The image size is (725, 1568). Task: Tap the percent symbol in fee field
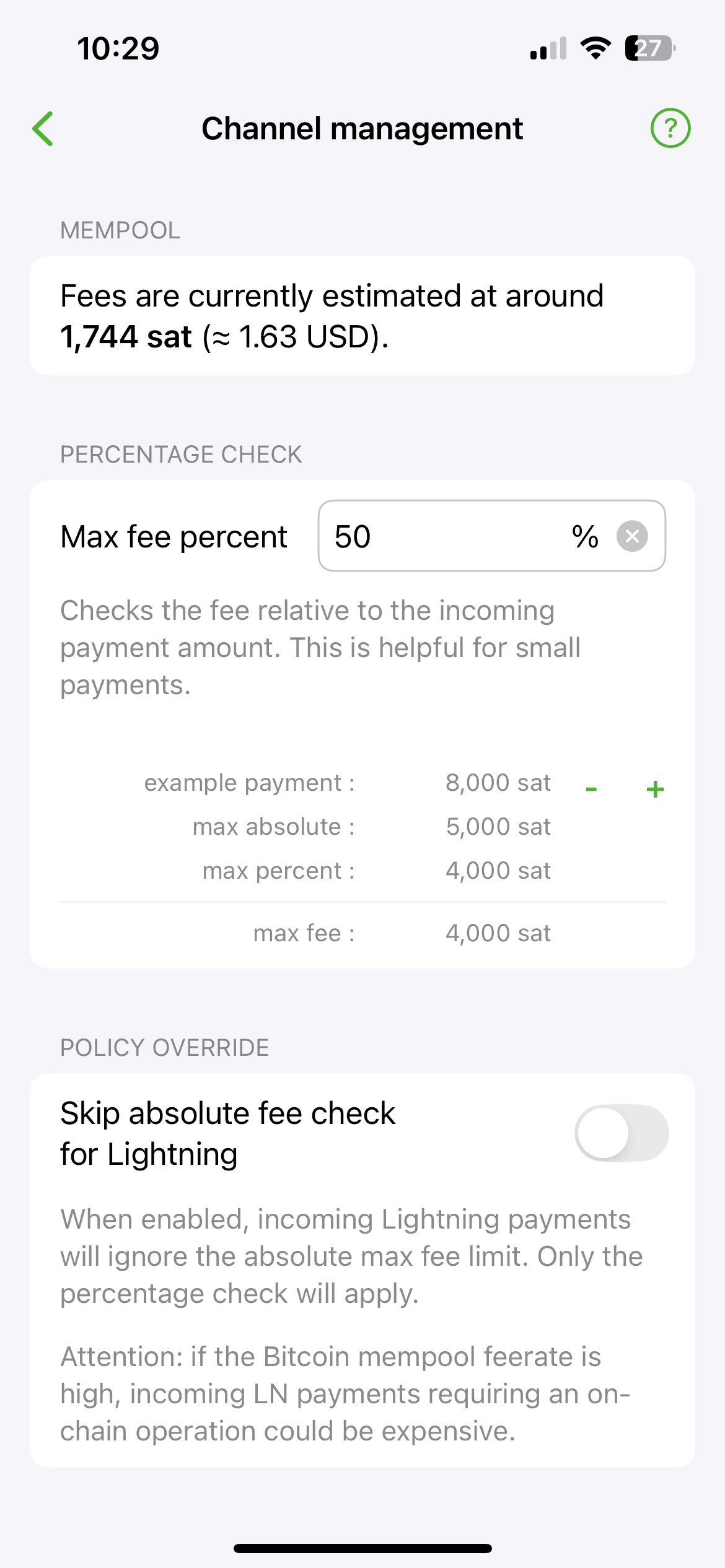tap(585, 536)
